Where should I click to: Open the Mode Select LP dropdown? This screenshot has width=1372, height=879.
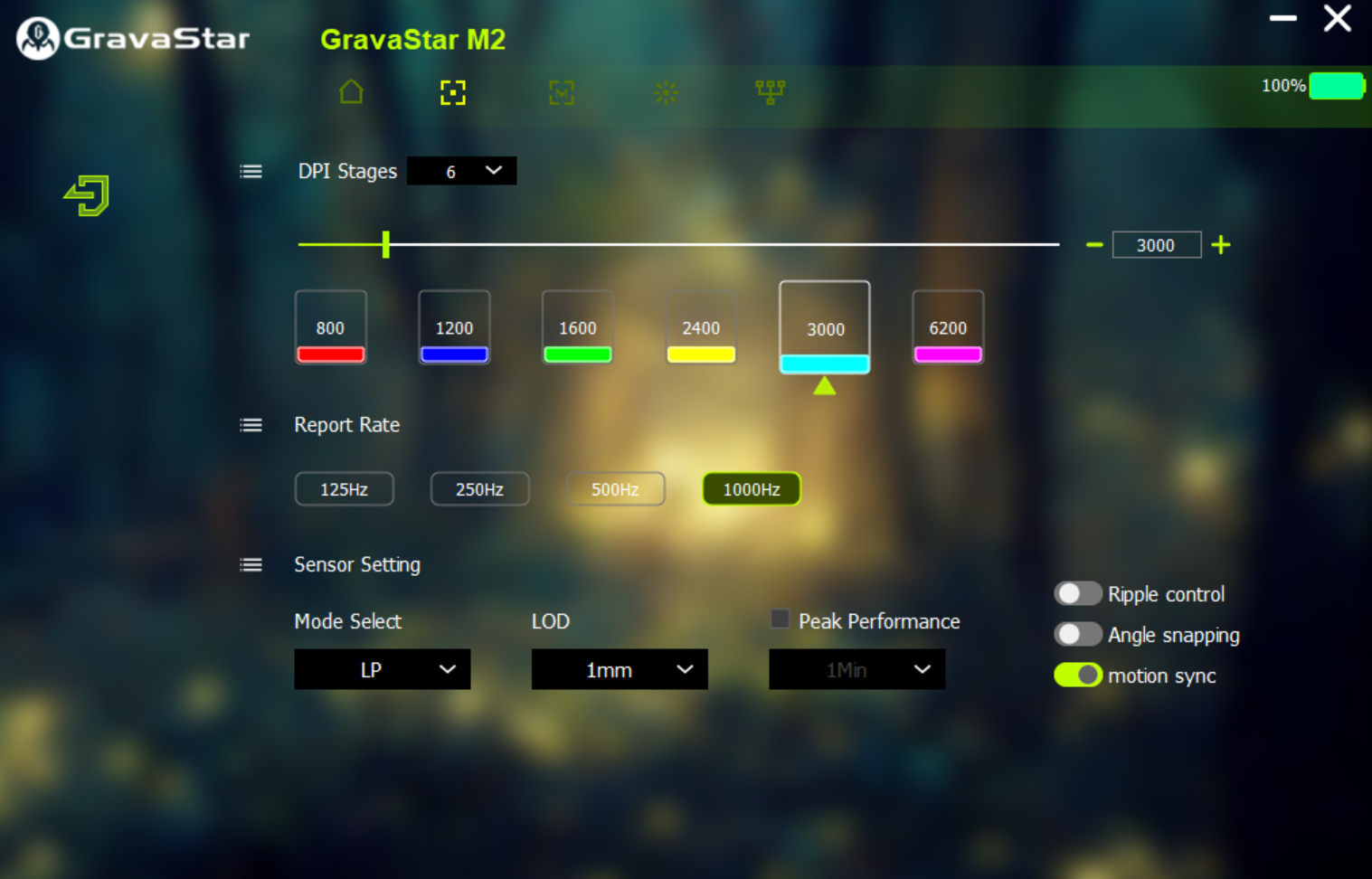tap(382, 669)
